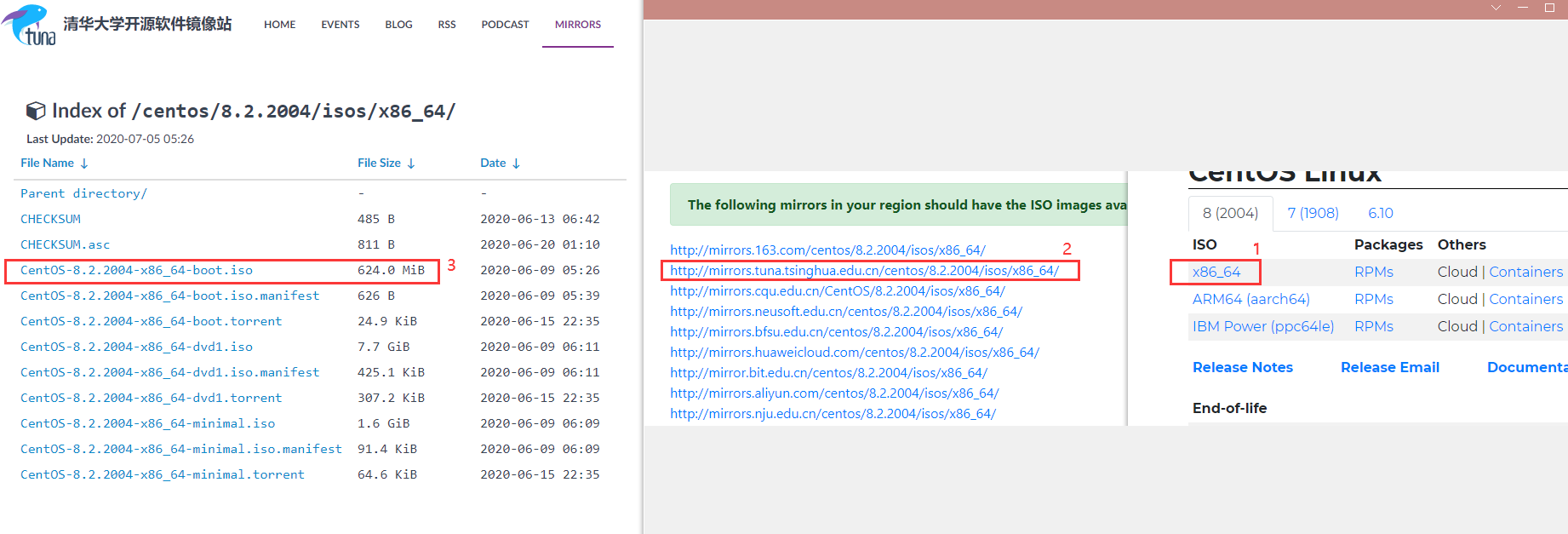Click the File Name column header

47,164
